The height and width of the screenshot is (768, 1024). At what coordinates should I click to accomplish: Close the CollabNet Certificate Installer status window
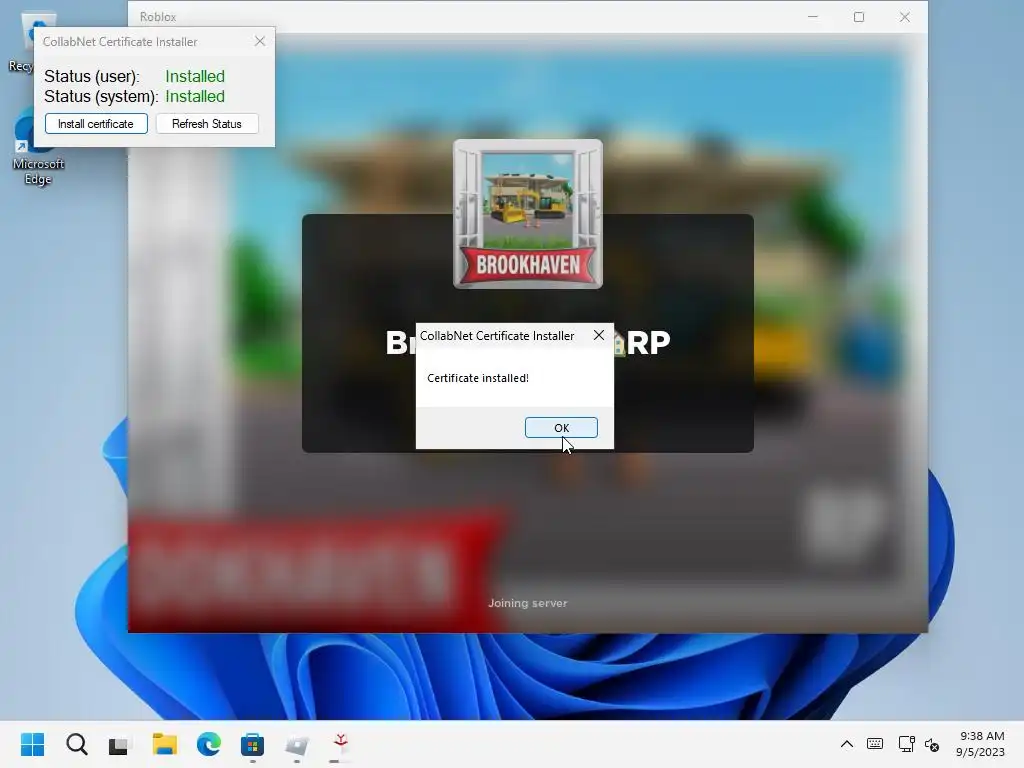[x=260, y=41]
